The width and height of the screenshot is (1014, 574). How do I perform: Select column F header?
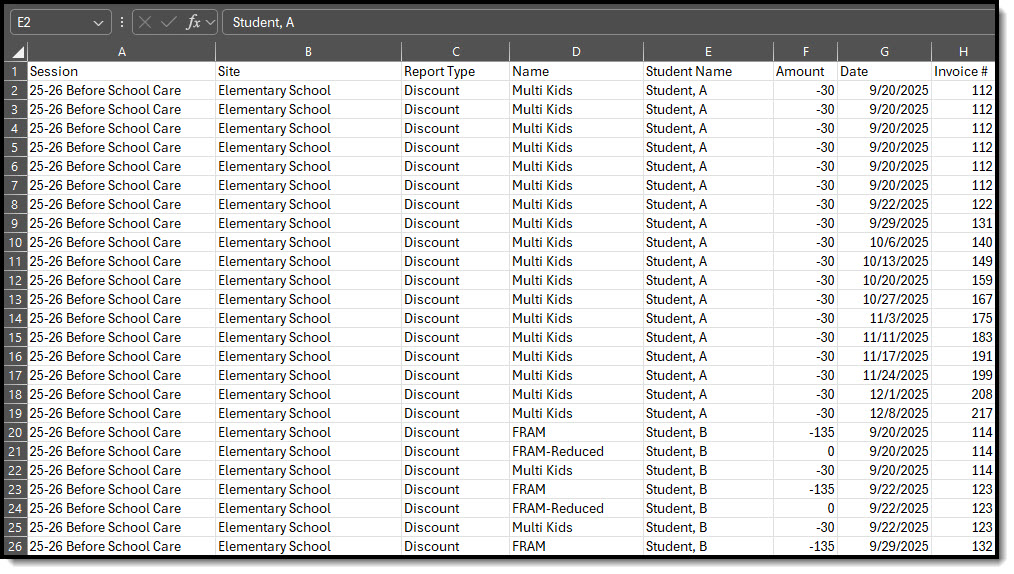click(805, 52)
